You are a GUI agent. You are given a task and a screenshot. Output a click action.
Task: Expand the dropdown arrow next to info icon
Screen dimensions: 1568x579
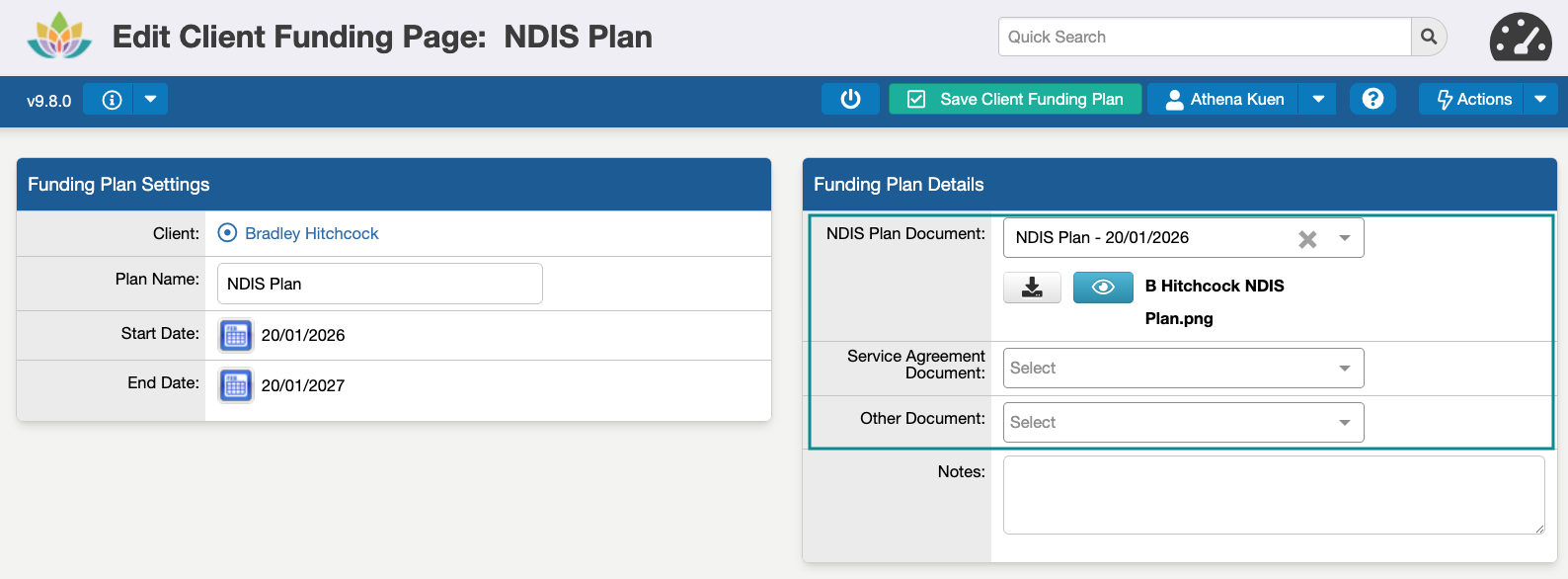(150, 100)
